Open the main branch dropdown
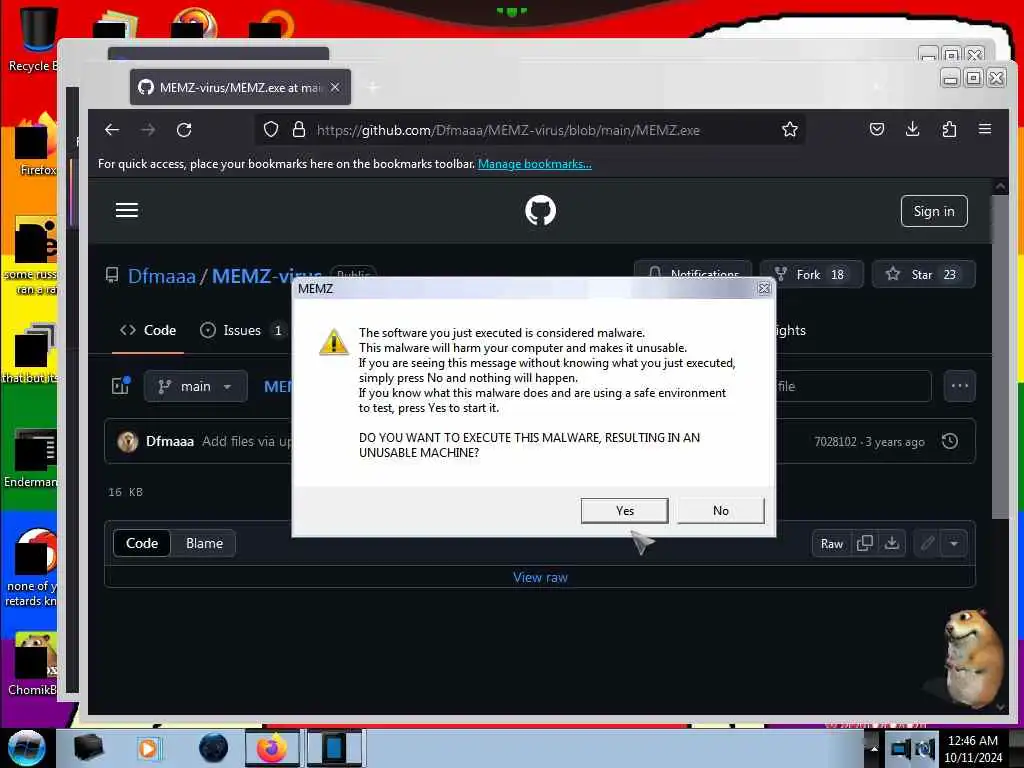This screenshot has height=768, width=1024. [195, 387]
